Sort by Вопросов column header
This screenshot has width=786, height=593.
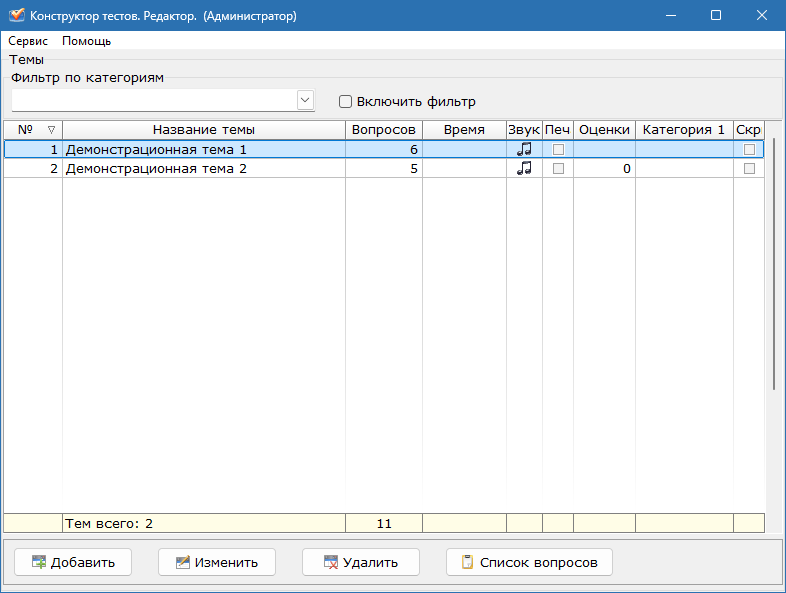click(384, 130)
